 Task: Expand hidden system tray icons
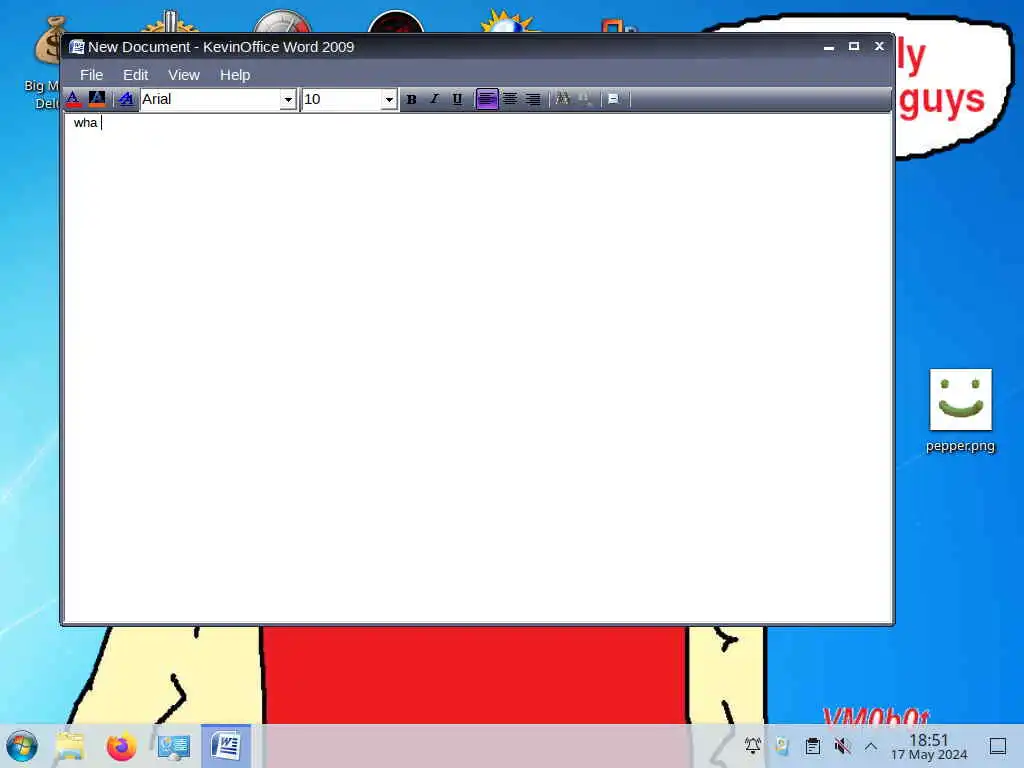(871, 746)
